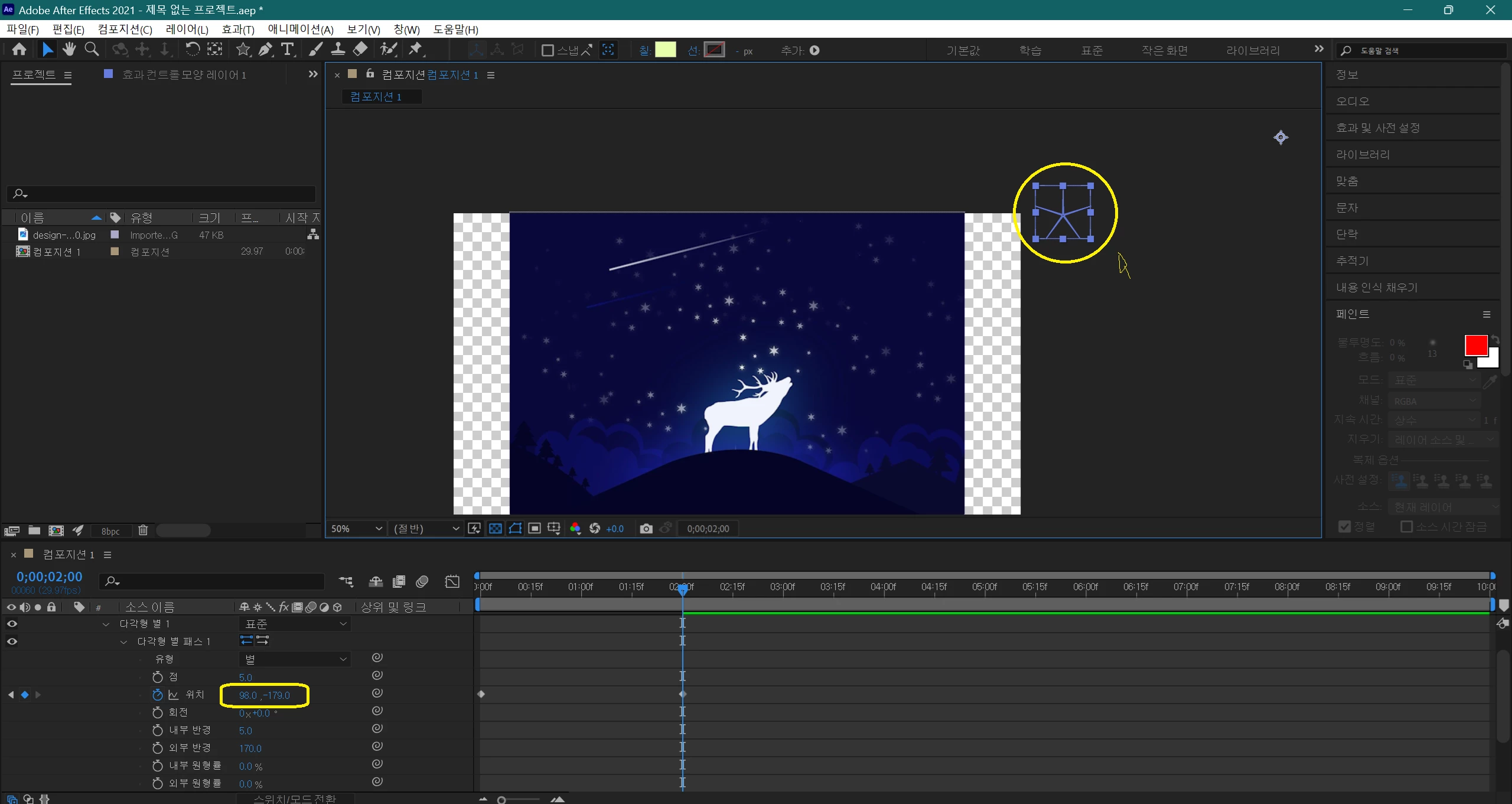Choose the Eraser tool
1512x804 pixels.
coord(360,50)
